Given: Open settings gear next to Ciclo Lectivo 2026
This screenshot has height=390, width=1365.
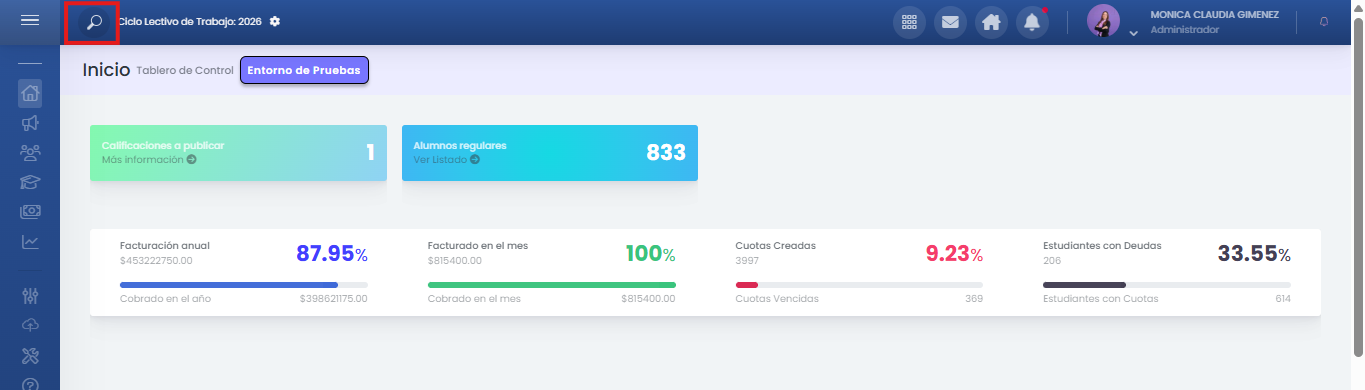Looking at the screenshot, I should [x=275, y=21].
